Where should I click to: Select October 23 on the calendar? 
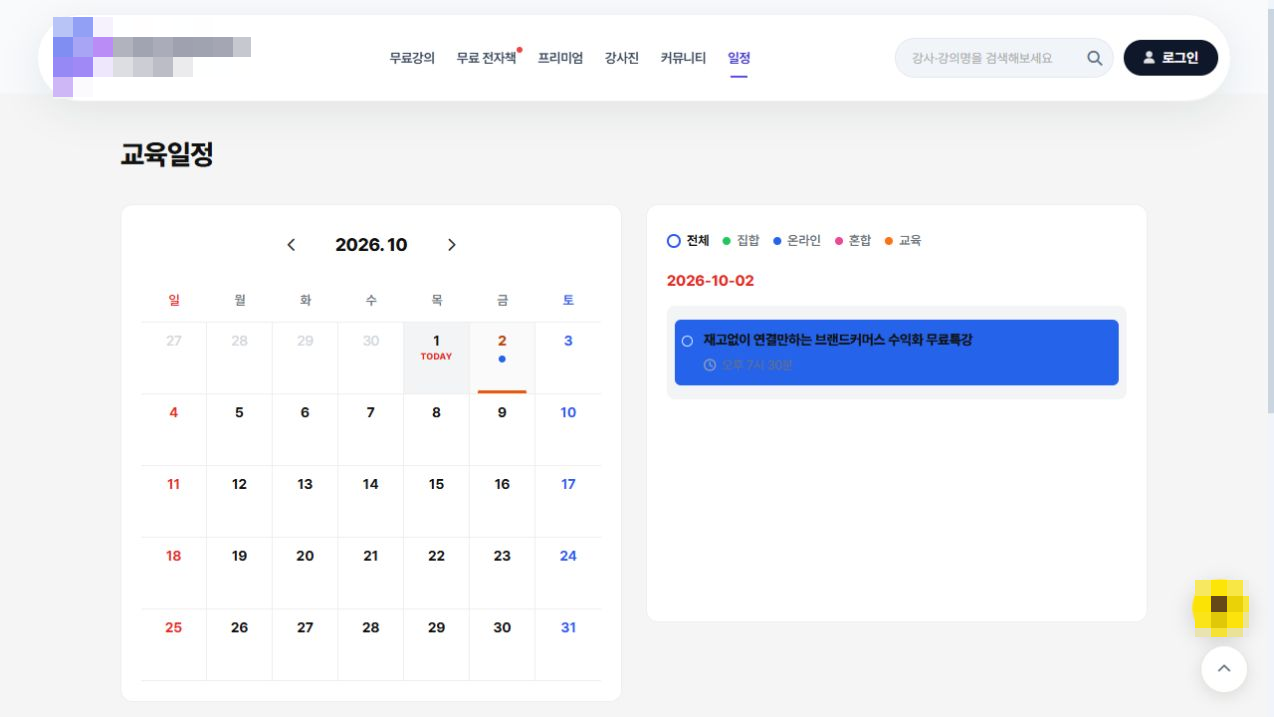pos(502,574)
